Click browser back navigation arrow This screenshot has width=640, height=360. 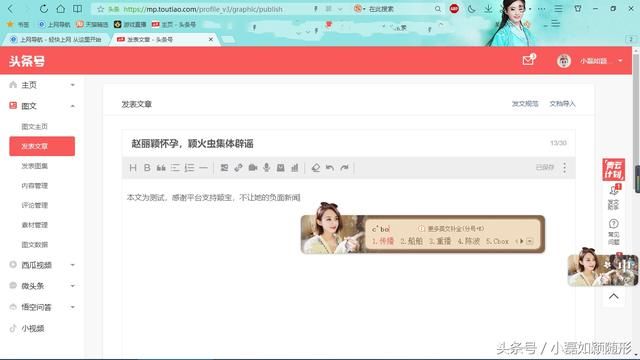click(11, 9)
